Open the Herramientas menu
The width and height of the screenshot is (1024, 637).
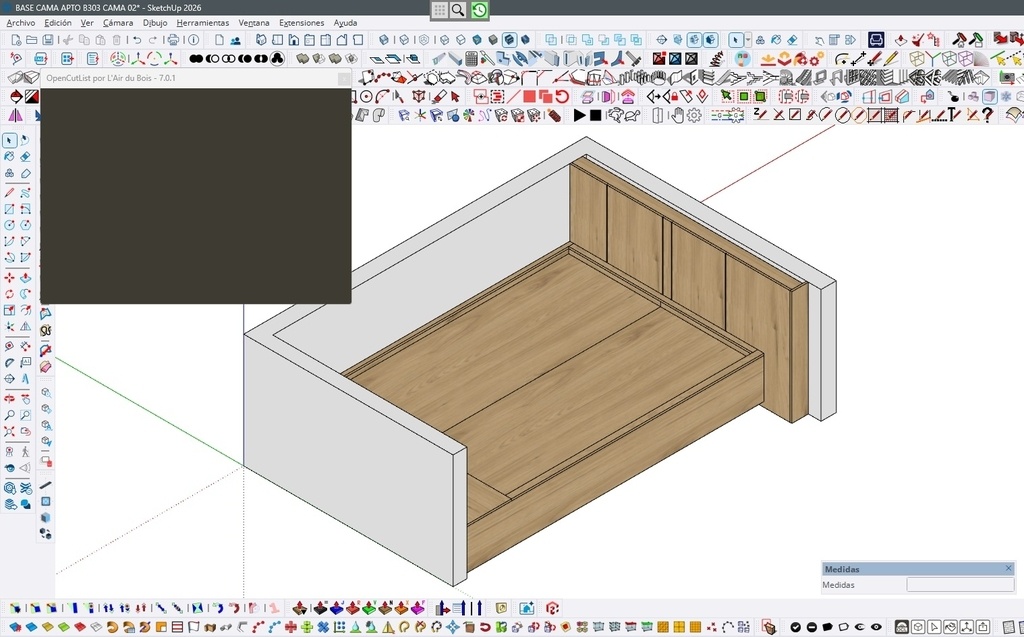pyautogui.click(x=202, y=22)
